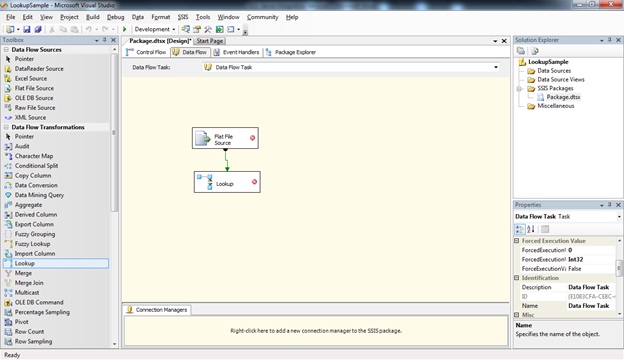This screenshot has width=624, height=360.
Task: Open Community menu
Action: (x=262, y=17)
